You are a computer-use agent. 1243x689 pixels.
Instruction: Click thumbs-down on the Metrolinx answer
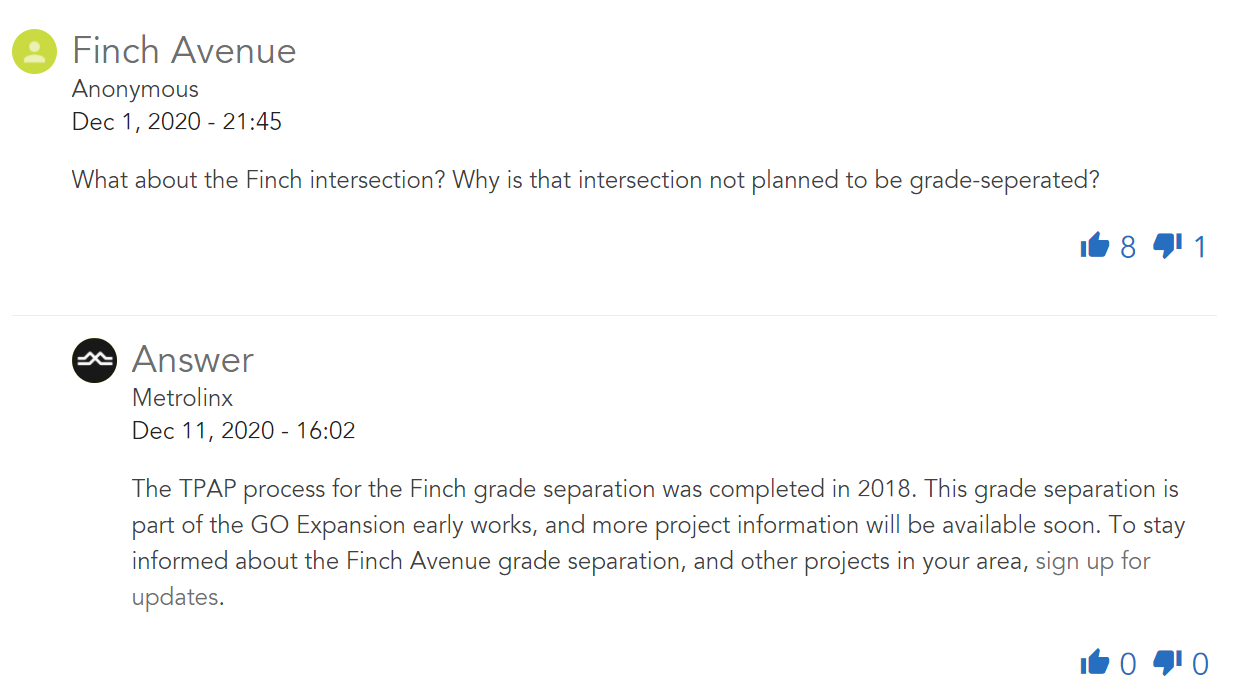pos(1167,662)
